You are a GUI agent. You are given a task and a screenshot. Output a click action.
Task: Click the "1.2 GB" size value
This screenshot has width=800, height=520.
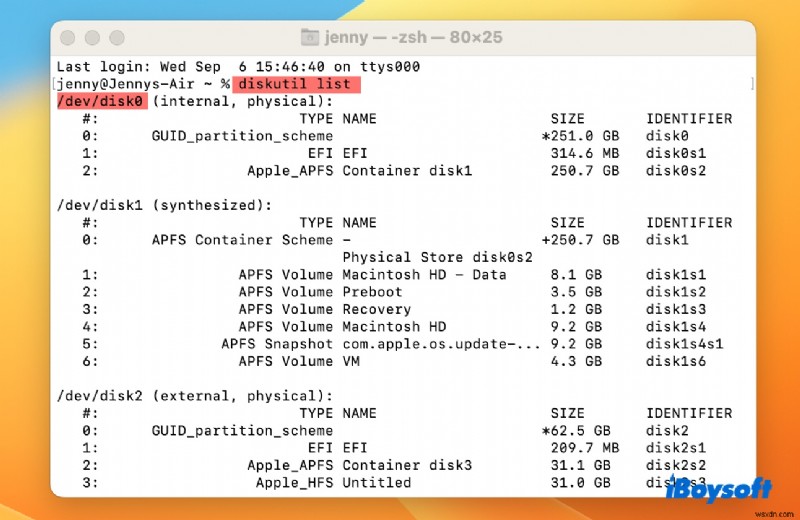click(576, 309)
